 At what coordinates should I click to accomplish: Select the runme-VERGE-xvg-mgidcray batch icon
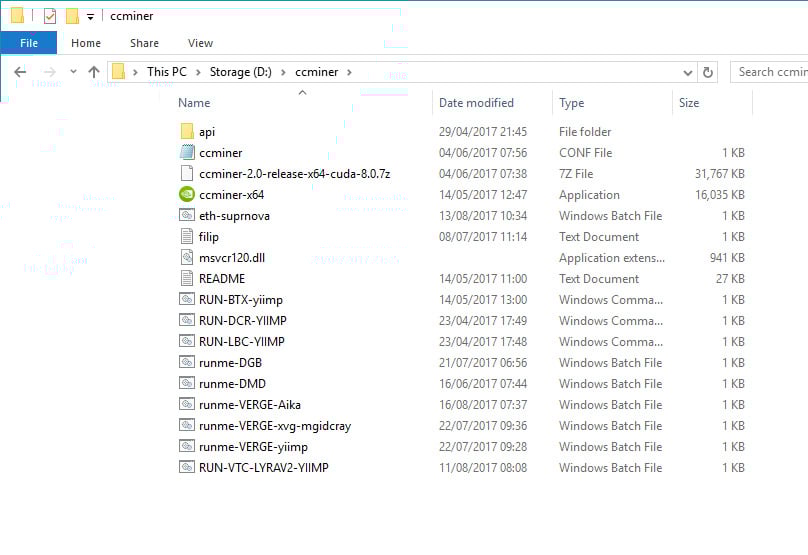click(187, 426)
